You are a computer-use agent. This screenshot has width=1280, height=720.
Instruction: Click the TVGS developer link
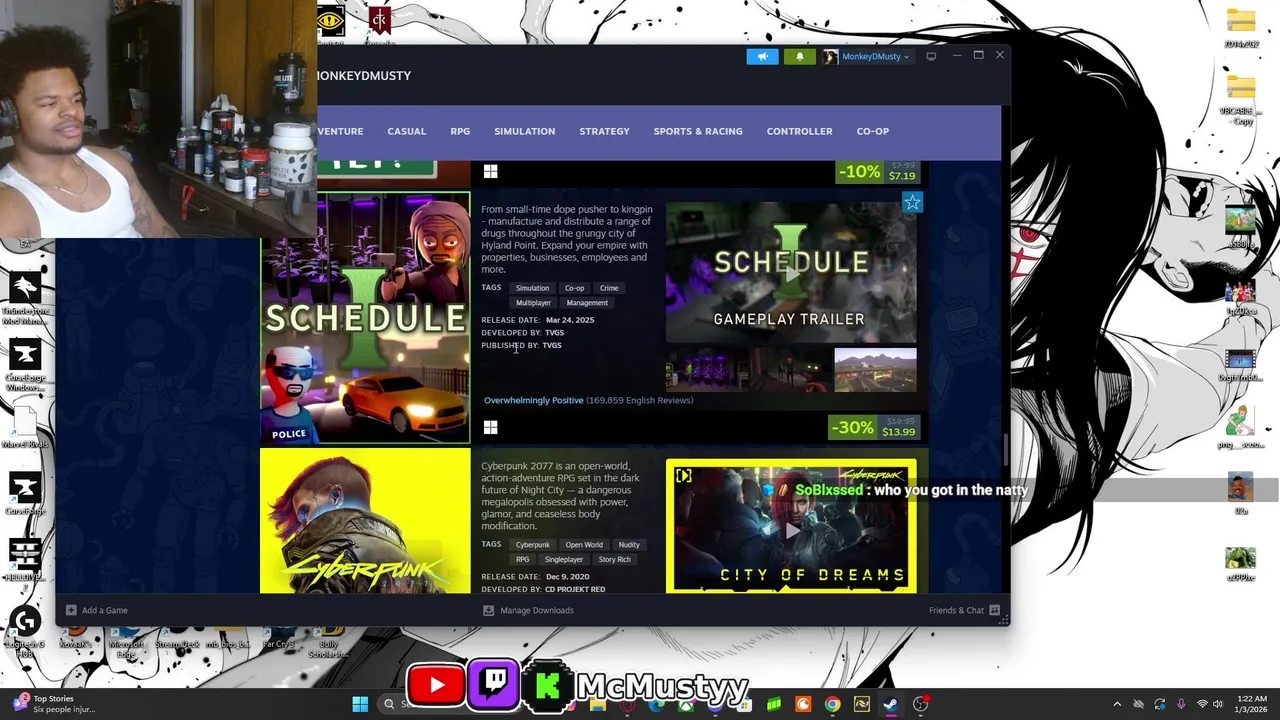coord(555,332)
